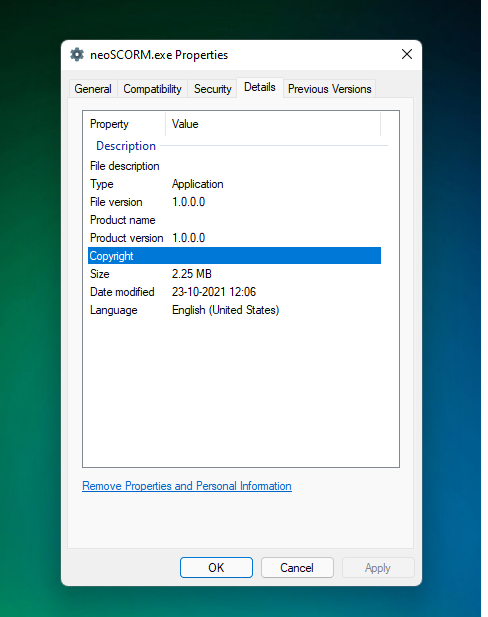The height and width of the screenshot is (617, 488).
Task: Select the Date modified row
Action: click(x=235, y=292)
